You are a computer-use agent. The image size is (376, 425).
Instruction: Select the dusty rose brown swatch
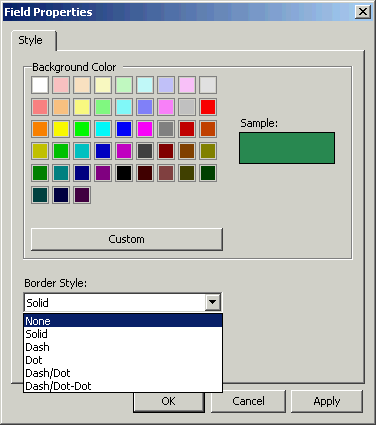pyautogui.click(x=166, y=173)
